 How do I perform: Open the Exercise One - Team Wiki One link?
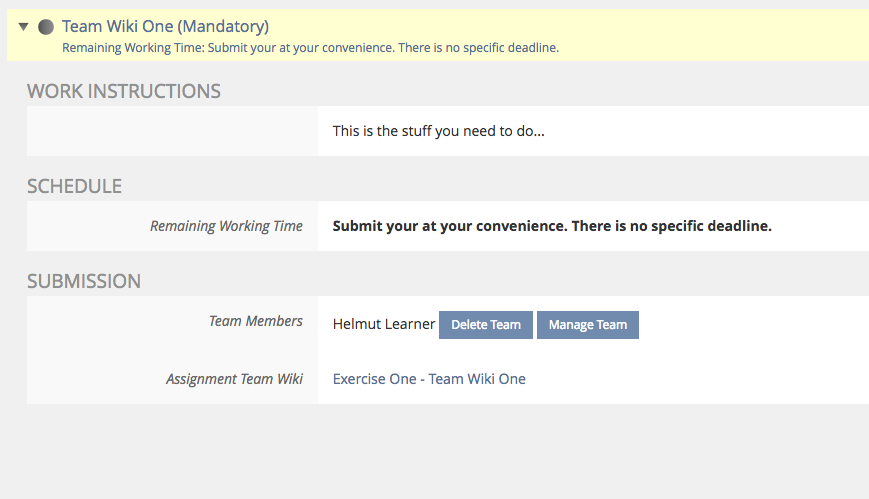[x=429, y=379]
